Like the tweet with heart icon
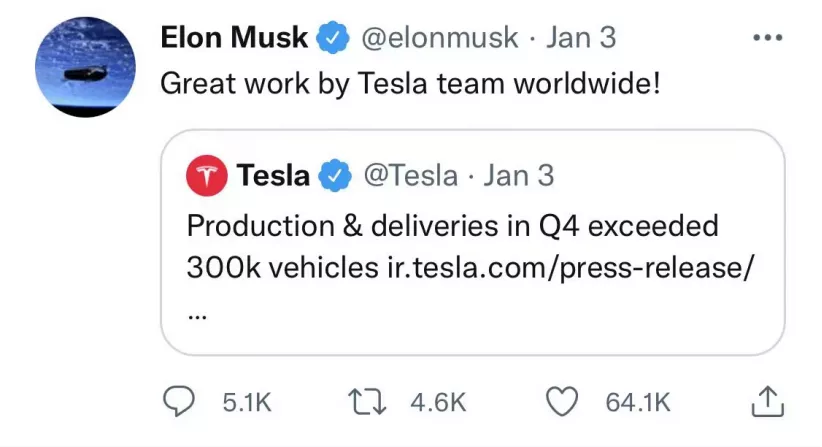The height and width of the screenshot is (447, 822). (x=562, y=402)
